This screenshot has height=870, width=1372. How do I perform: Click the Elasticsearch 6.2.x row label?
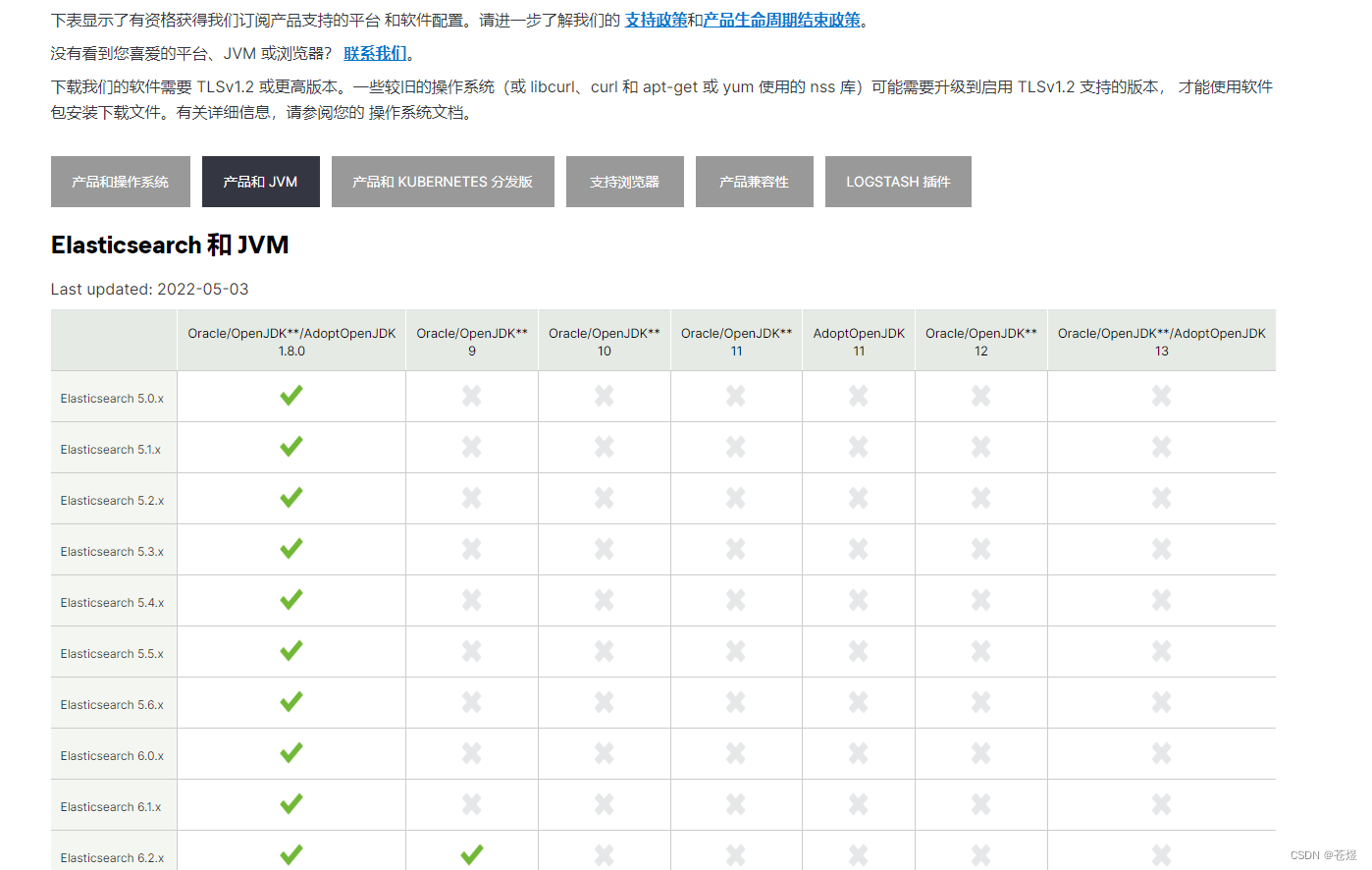pyautogui.click(x=112, y=858)
